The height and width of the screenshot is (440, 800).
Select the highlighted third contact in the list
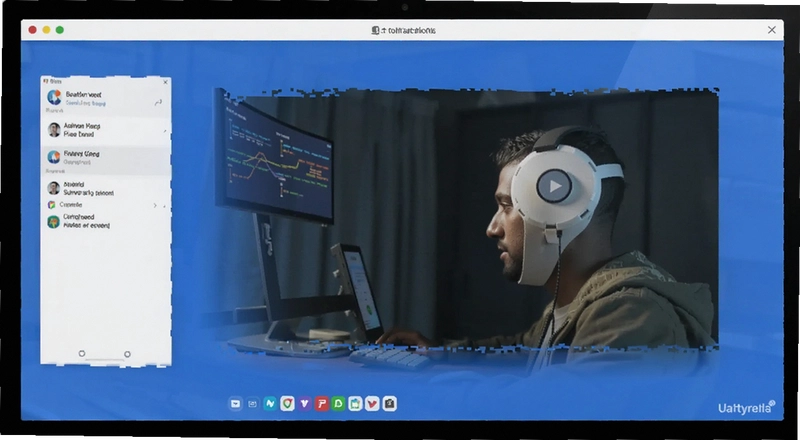[x=106, y=157]
